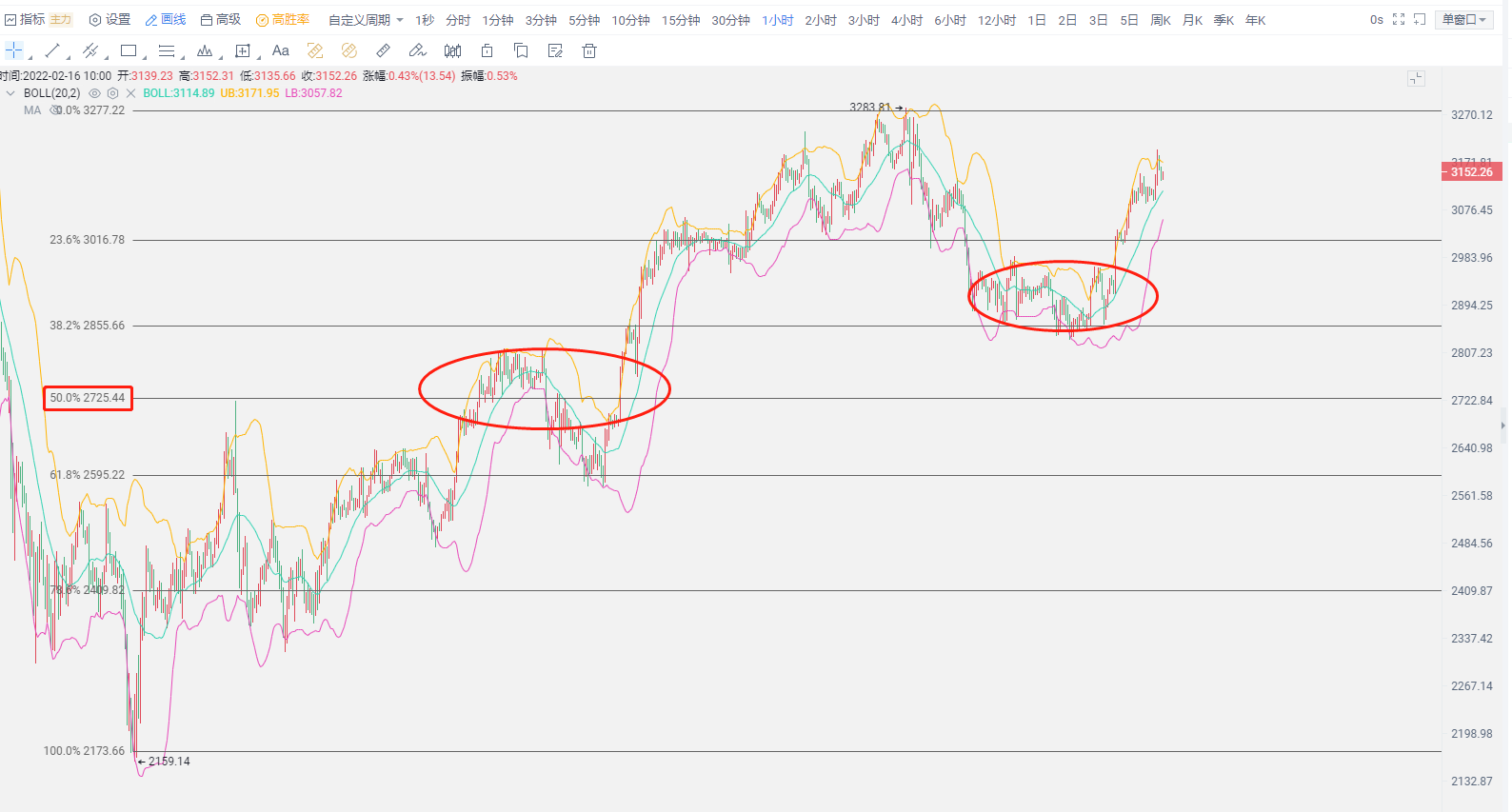The height and width of the screenshot is (812, 1512).
Task: Click the second orange ruler tool
Action: coord(349,50)
